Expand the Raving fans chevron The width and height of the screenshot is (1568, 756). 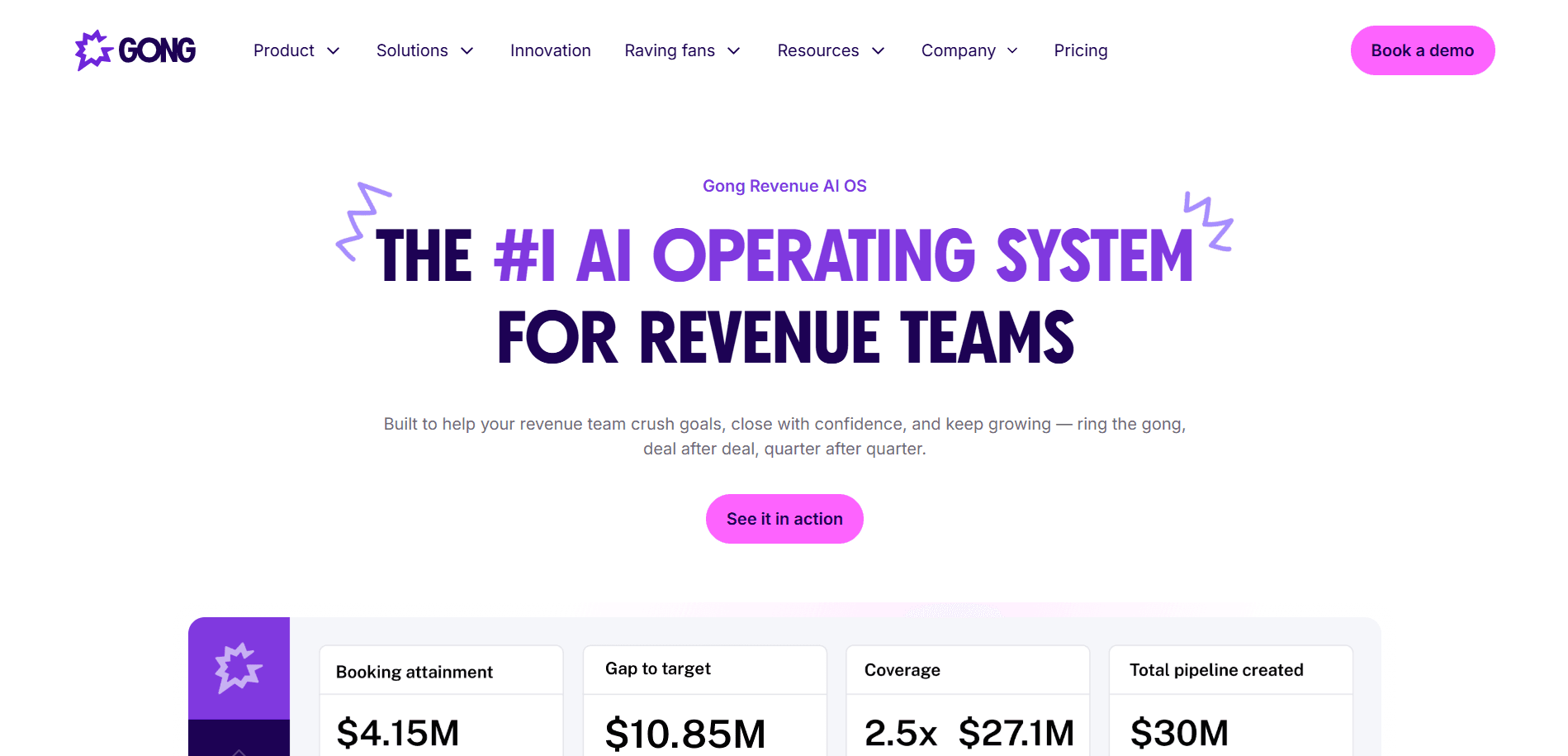click(x=734, y=51)
